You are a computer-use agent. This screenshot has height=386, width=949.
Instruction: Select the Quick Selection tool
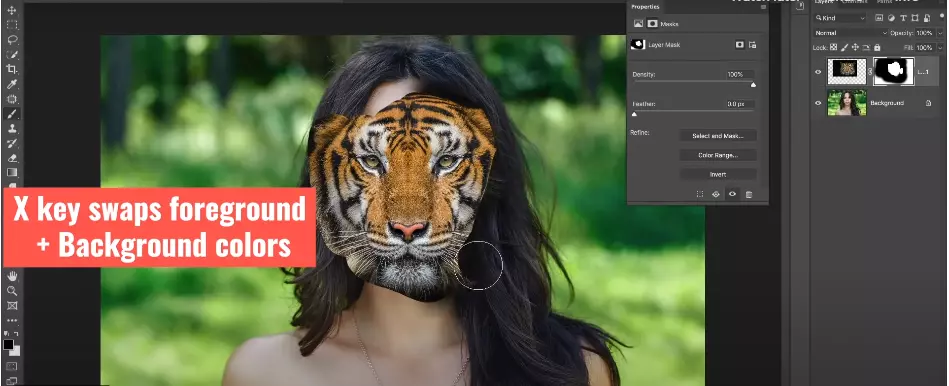coord(11,54)
